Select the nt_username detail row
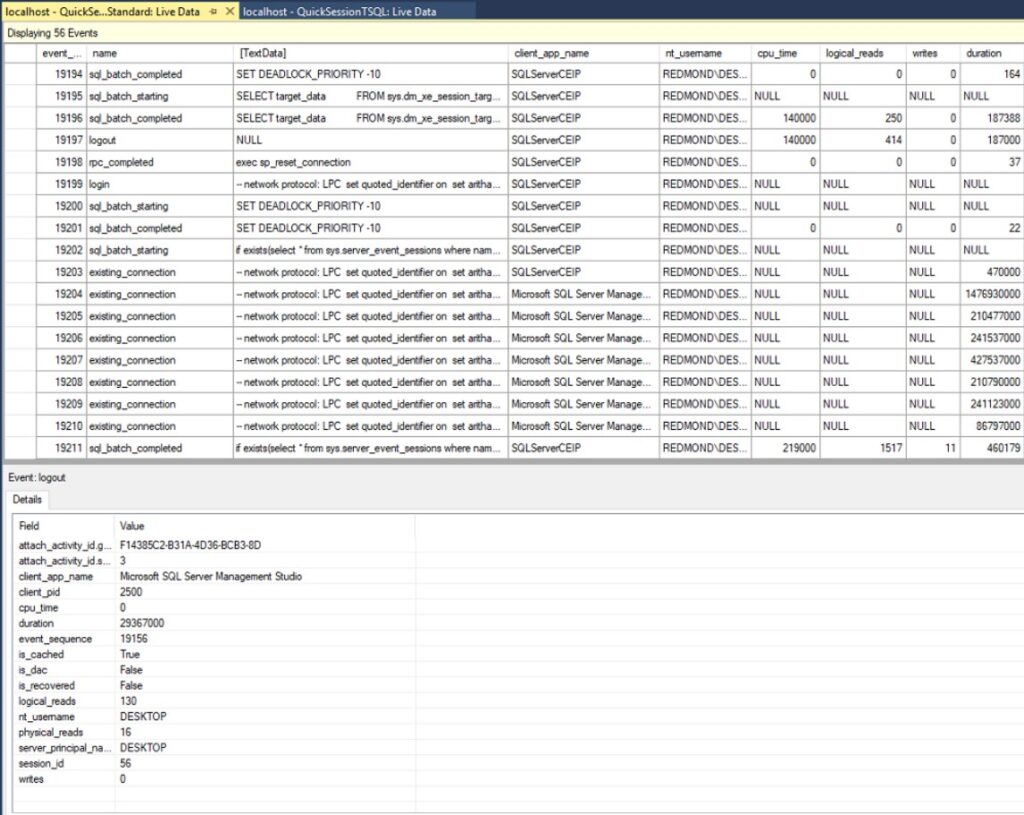The height and width of the screenshot is (815, 1024). pos(214,717)
